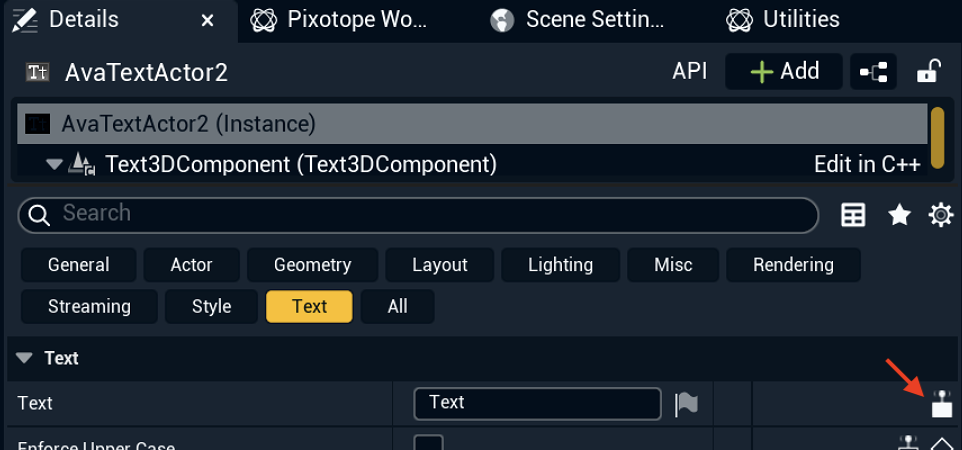Click the flag icon beside the Text field
Screen dimensions: 962x450
pos(687,403)
